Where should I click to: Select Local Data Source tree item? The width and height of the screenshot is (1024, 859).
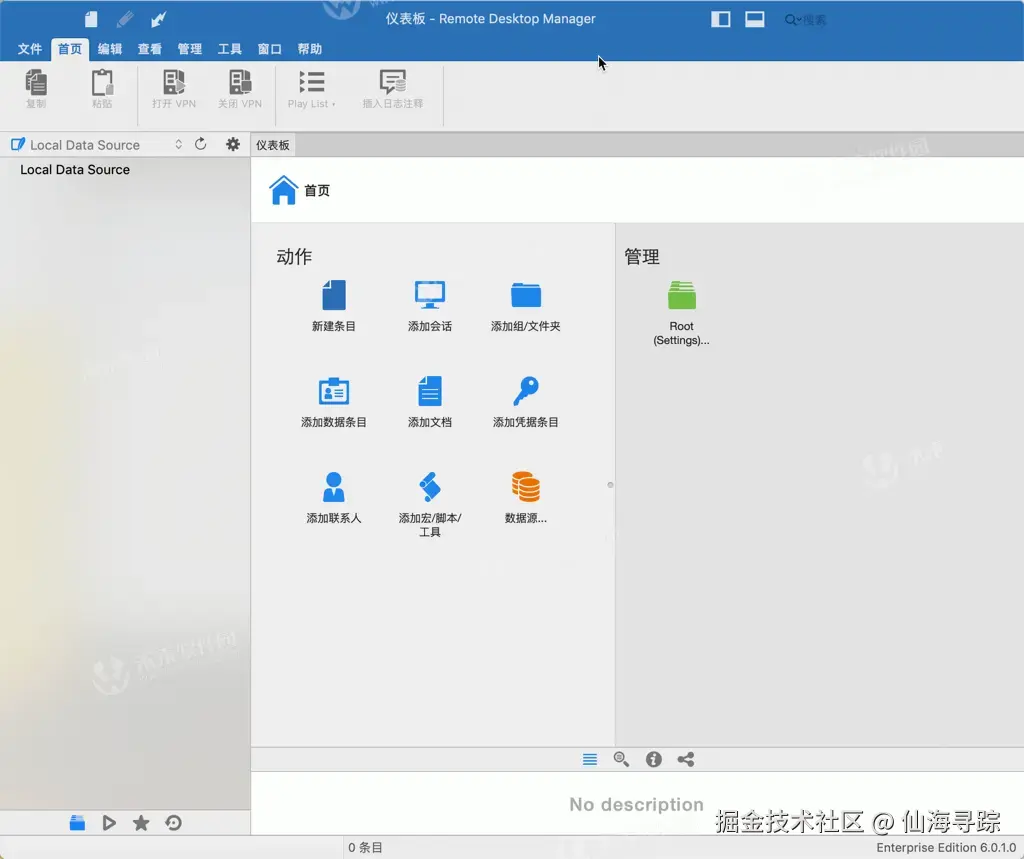click(75, 170)
